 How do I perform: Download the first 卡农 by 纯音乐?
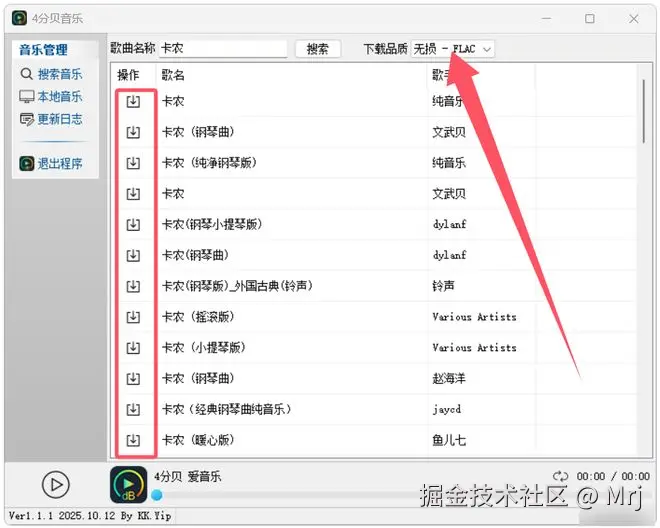(133, 101)
